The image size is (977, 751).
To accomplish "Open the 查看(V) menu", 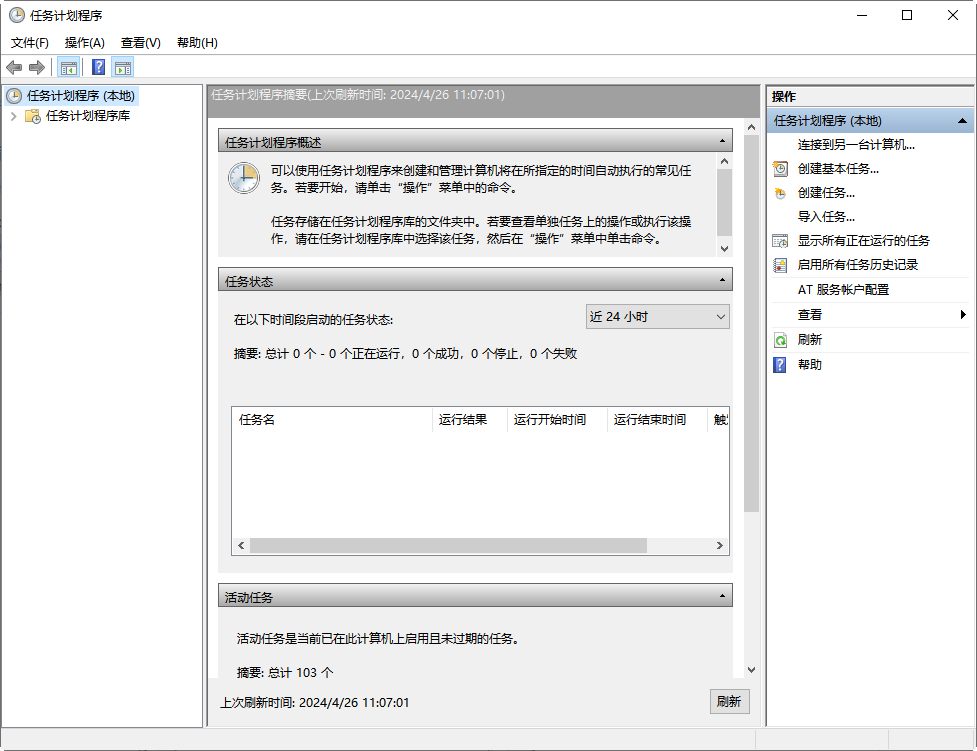I will click(x=140, y=42).
